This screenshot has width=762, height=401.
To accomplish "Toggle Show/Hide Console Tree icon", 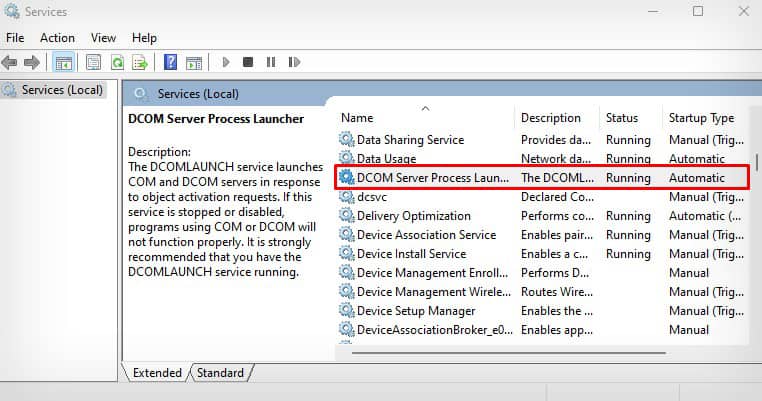I will point(64,62).
